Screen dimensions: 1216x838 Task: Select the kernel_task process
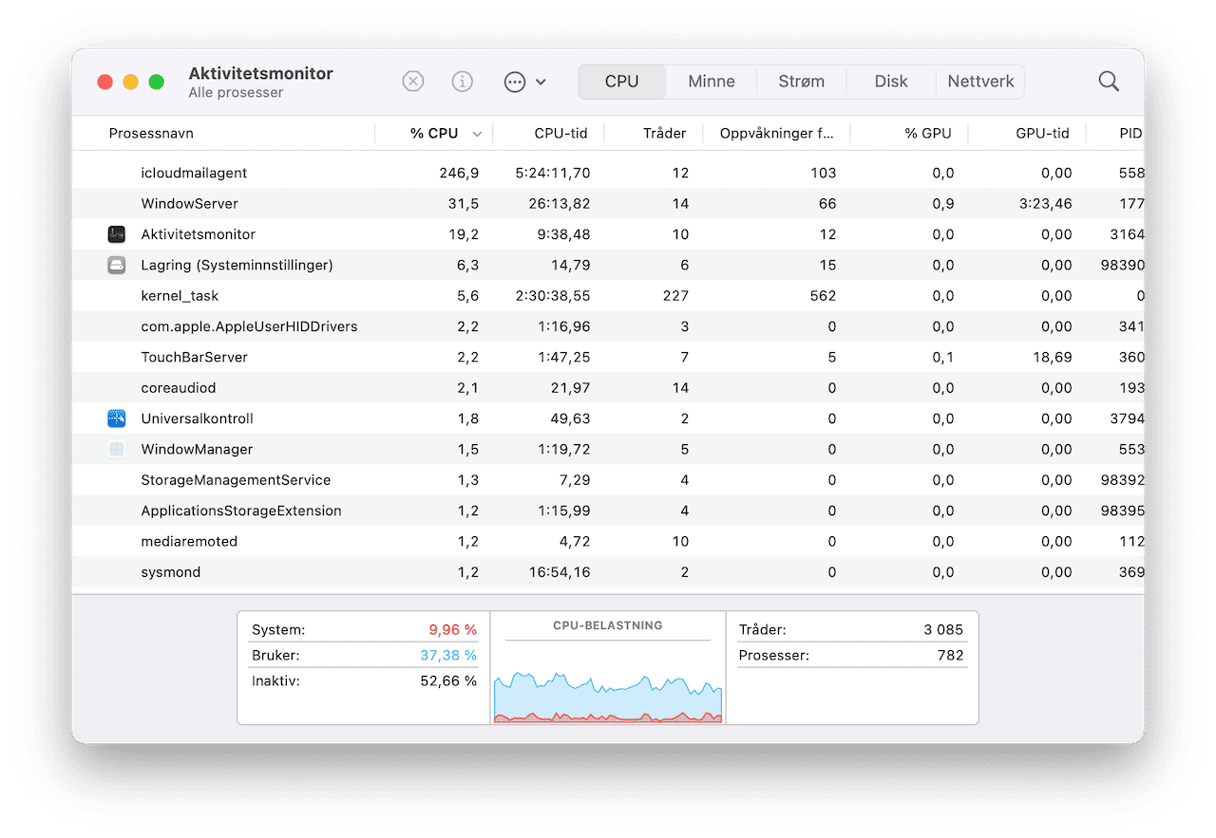[608, 296]
